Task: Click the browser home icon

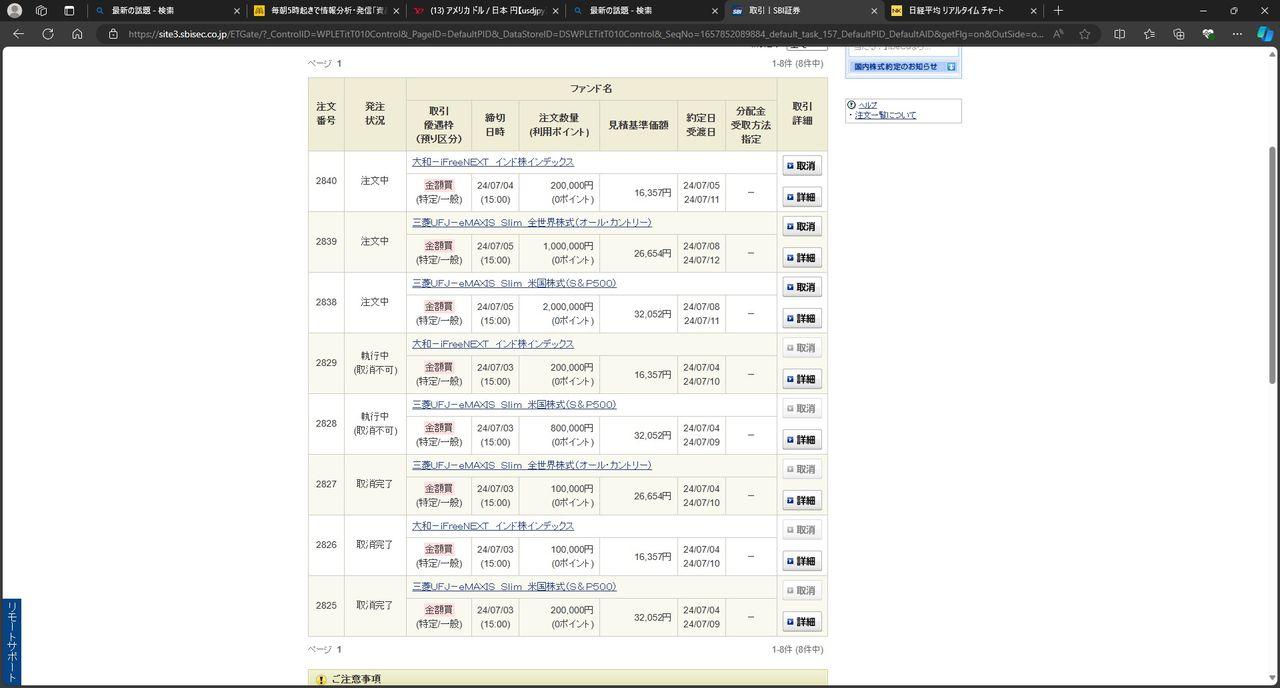Action: point(77,33)
